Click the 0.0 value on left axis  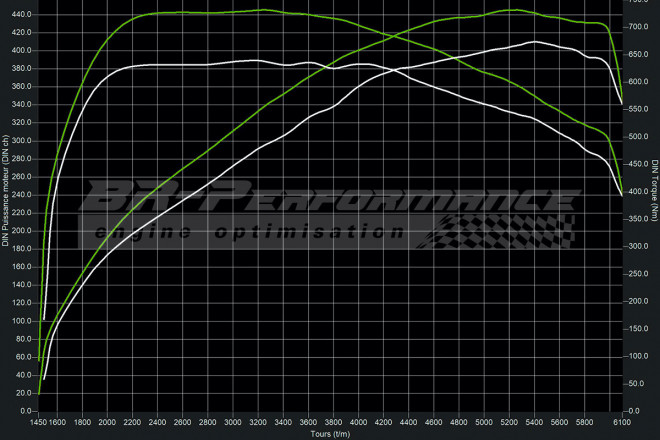tap(26, 411)
